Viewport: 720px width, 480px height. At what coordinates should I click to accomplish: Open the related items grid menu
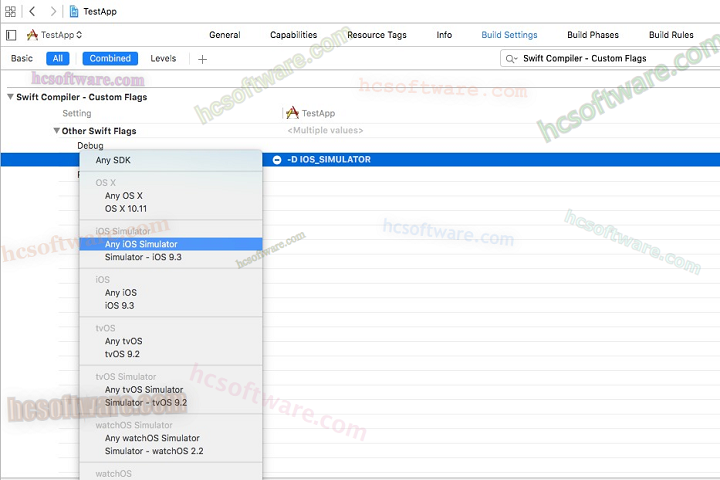10,11
